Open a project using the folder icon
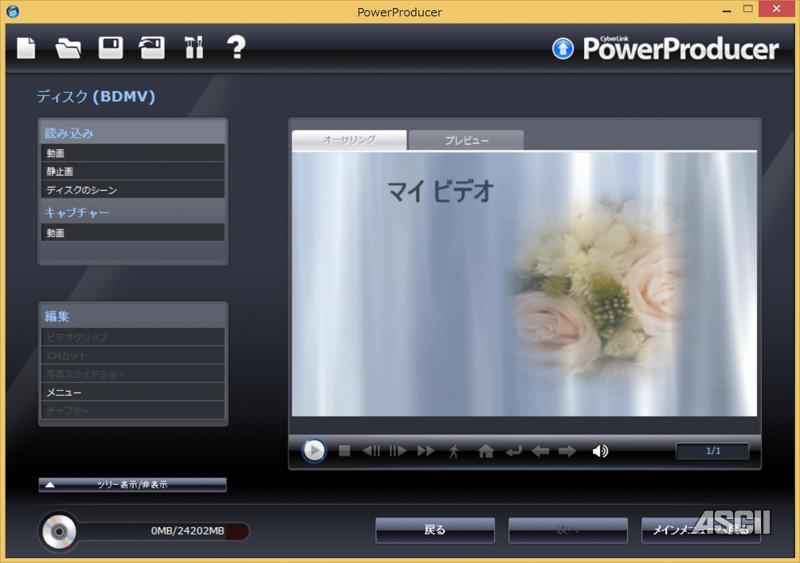 (x=68, y=48)
